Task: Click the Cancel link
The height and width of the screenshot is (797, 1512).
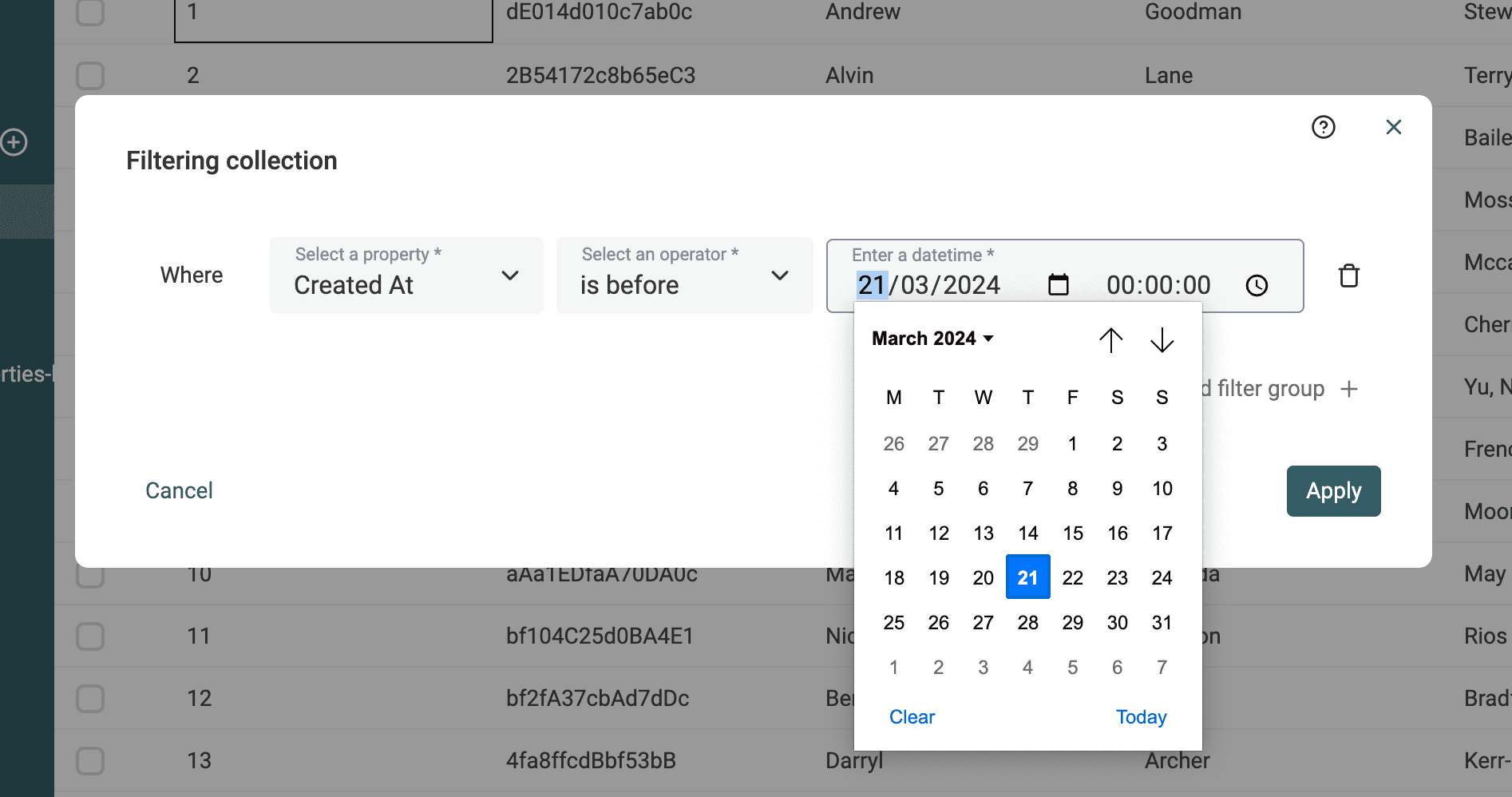Action: tap(179, 490)
